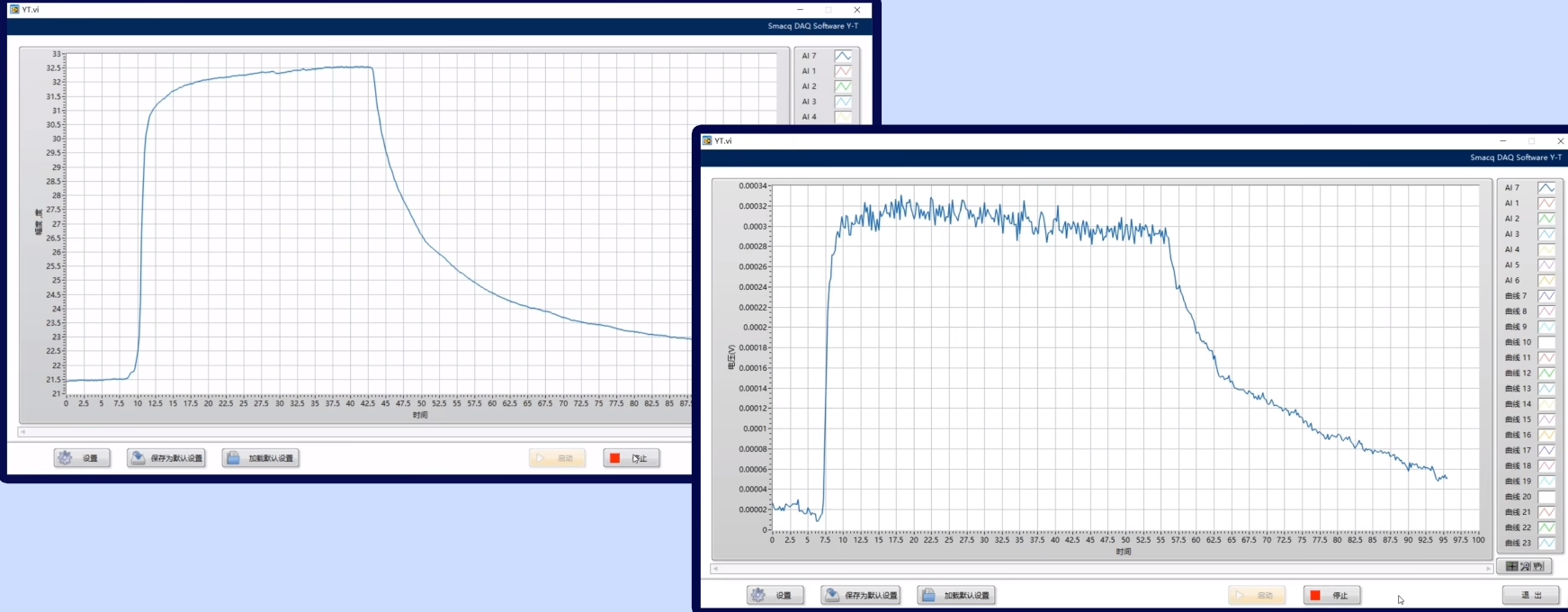This screenshot has height=612, width=1568.
Task: Stop acquisition in the back window
Action: (631, 458)
